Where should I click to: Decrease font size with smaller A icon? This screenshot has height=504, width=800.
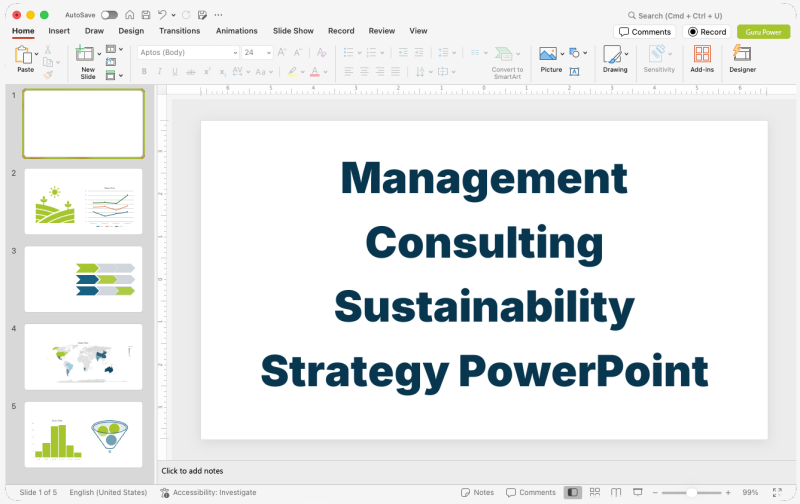pos(298,52)
